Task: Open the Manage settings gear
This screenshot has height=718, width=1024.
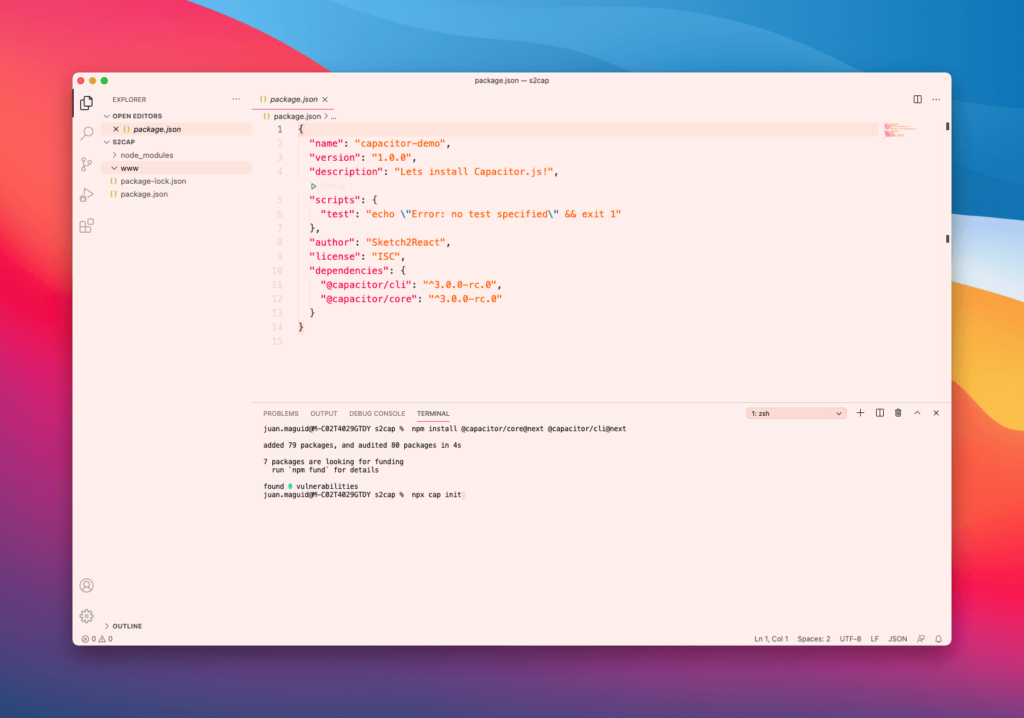Action: (87, 616)
